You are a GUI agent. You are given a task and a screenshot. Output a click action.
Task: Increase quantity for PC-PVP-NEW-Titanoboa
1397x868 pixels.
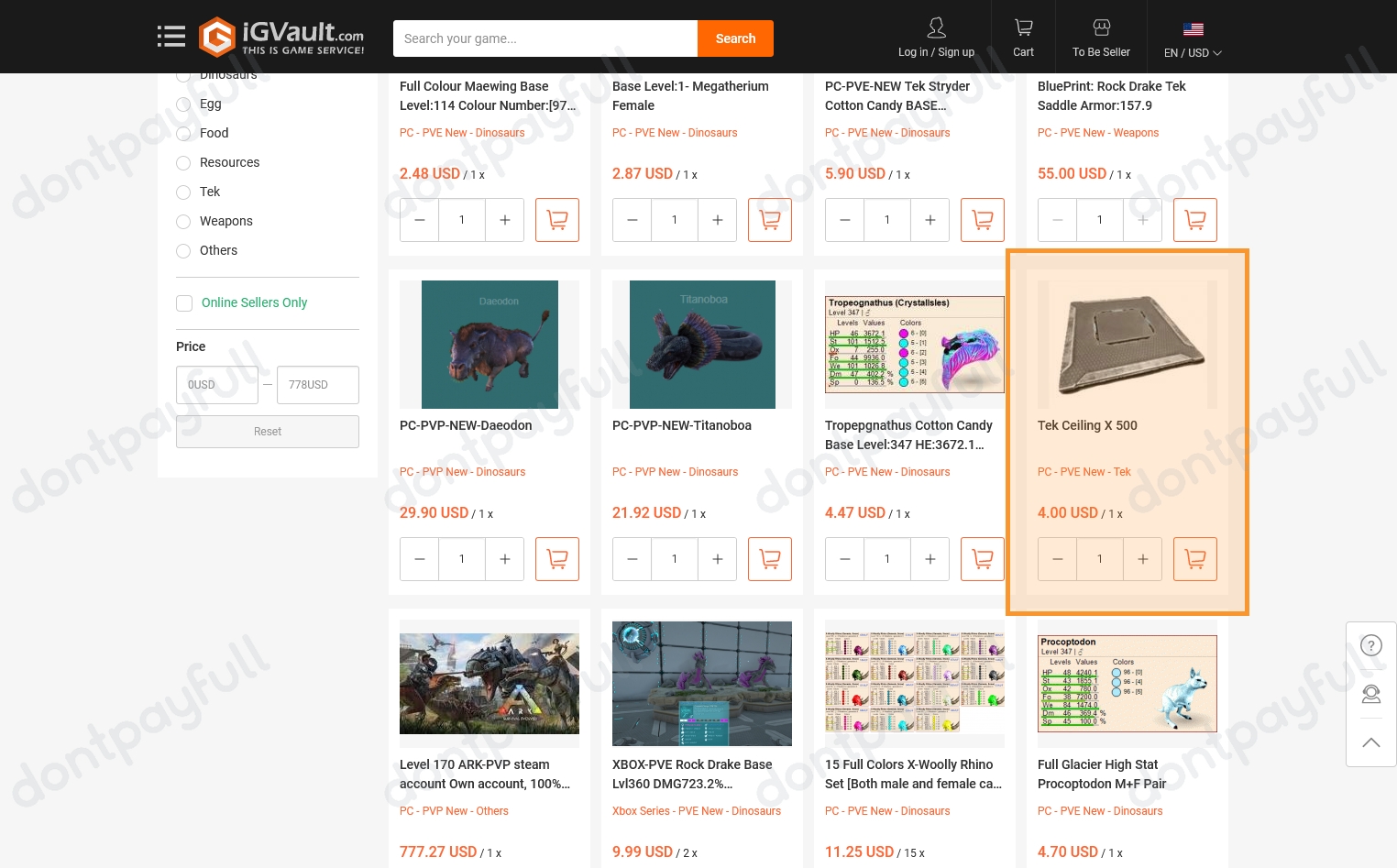click(x=717, y=559)
